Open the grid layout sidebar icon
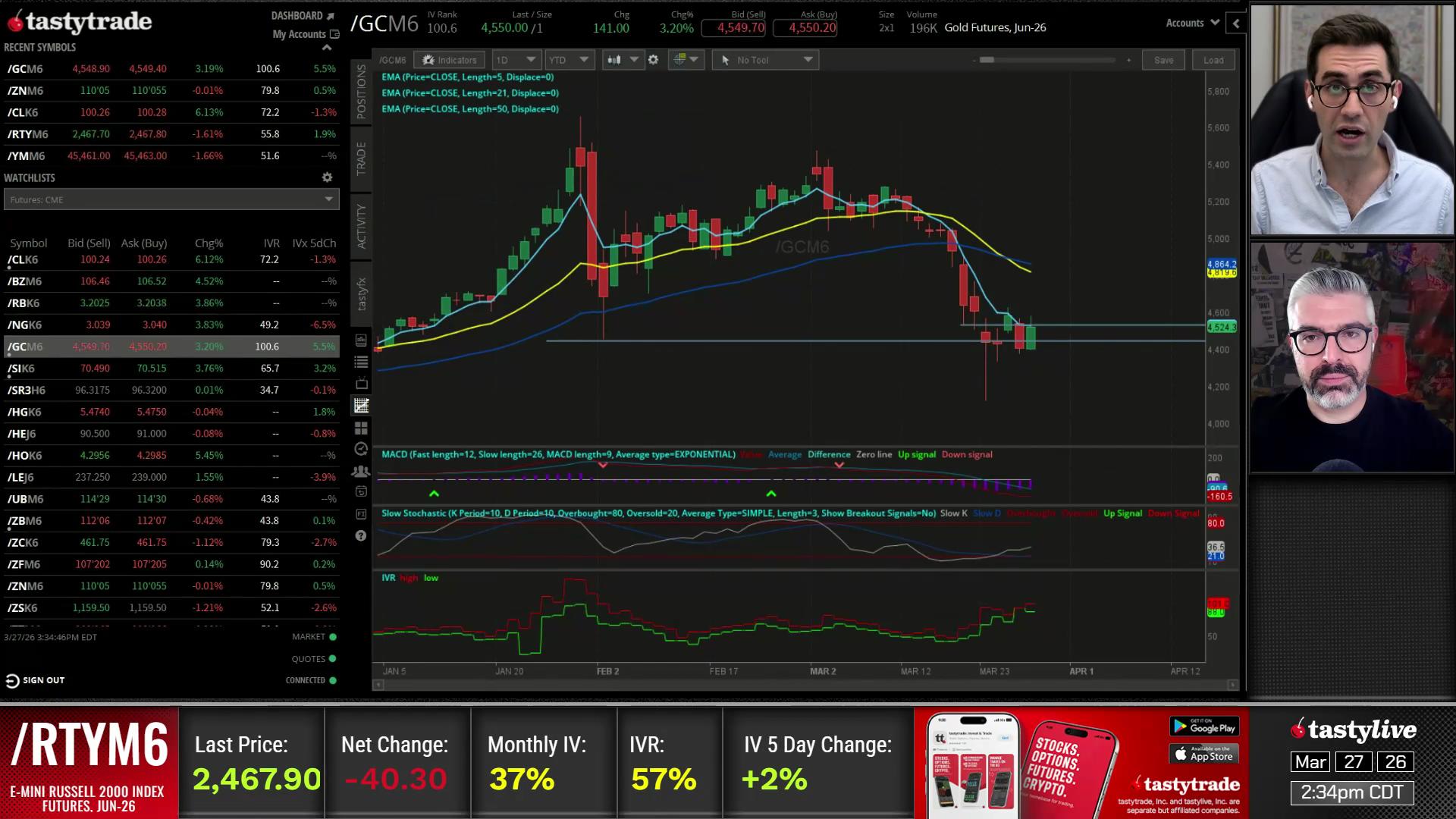Screen dimensions: 1456x819 (x=361, y=428)
